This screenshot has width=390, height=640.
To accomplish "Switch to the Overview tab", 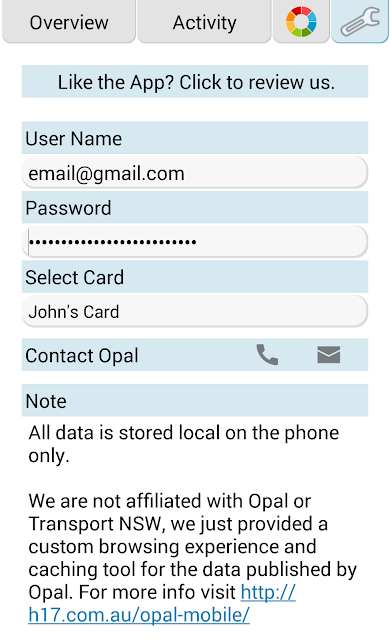I will point(69,21).
